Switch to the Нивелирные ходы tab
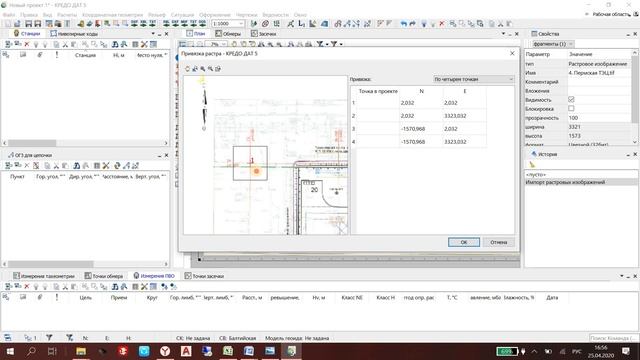The image size is (640, 360). pyautogui.click(x=74, y=33)
